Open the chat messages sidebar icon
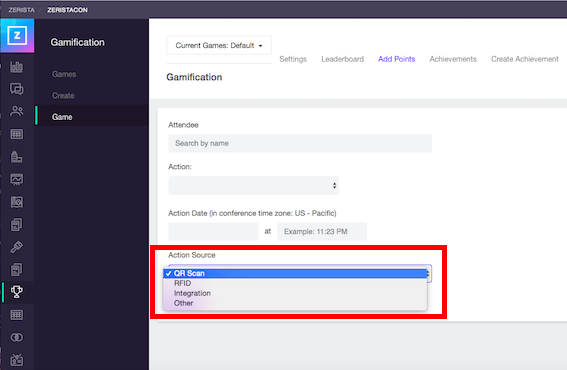This screenshot has height=370, width=567. 17,89
